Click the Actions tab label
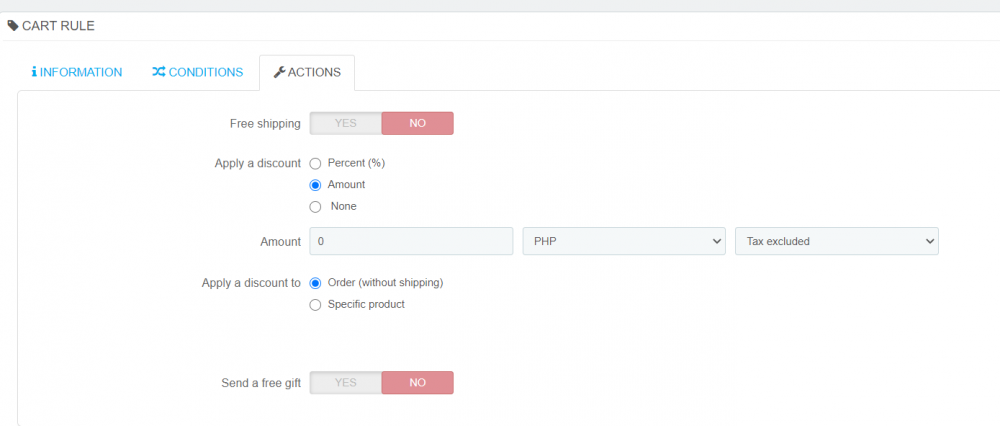Image resolution: width=1000 pixels, height=426 pixels. pyautogui.click(x=314, y=73)
